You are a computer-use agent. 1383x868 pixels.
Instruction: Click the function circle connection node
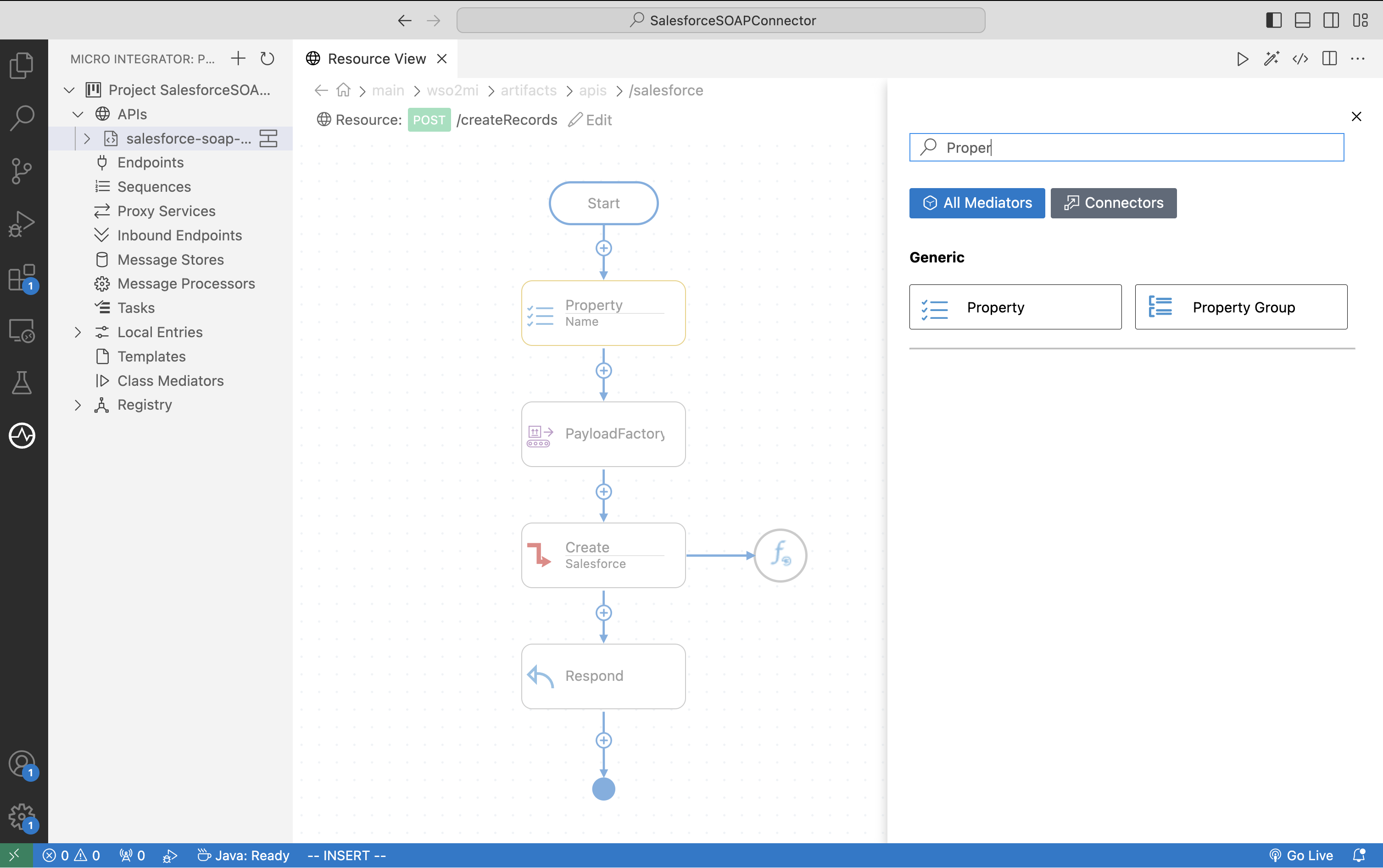click(780, 555)
